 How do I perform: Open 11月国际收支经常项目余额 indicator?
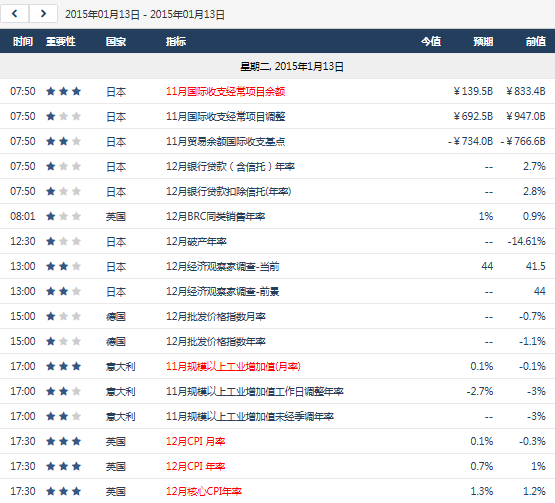pyautogui.click(x=225, y=92)
